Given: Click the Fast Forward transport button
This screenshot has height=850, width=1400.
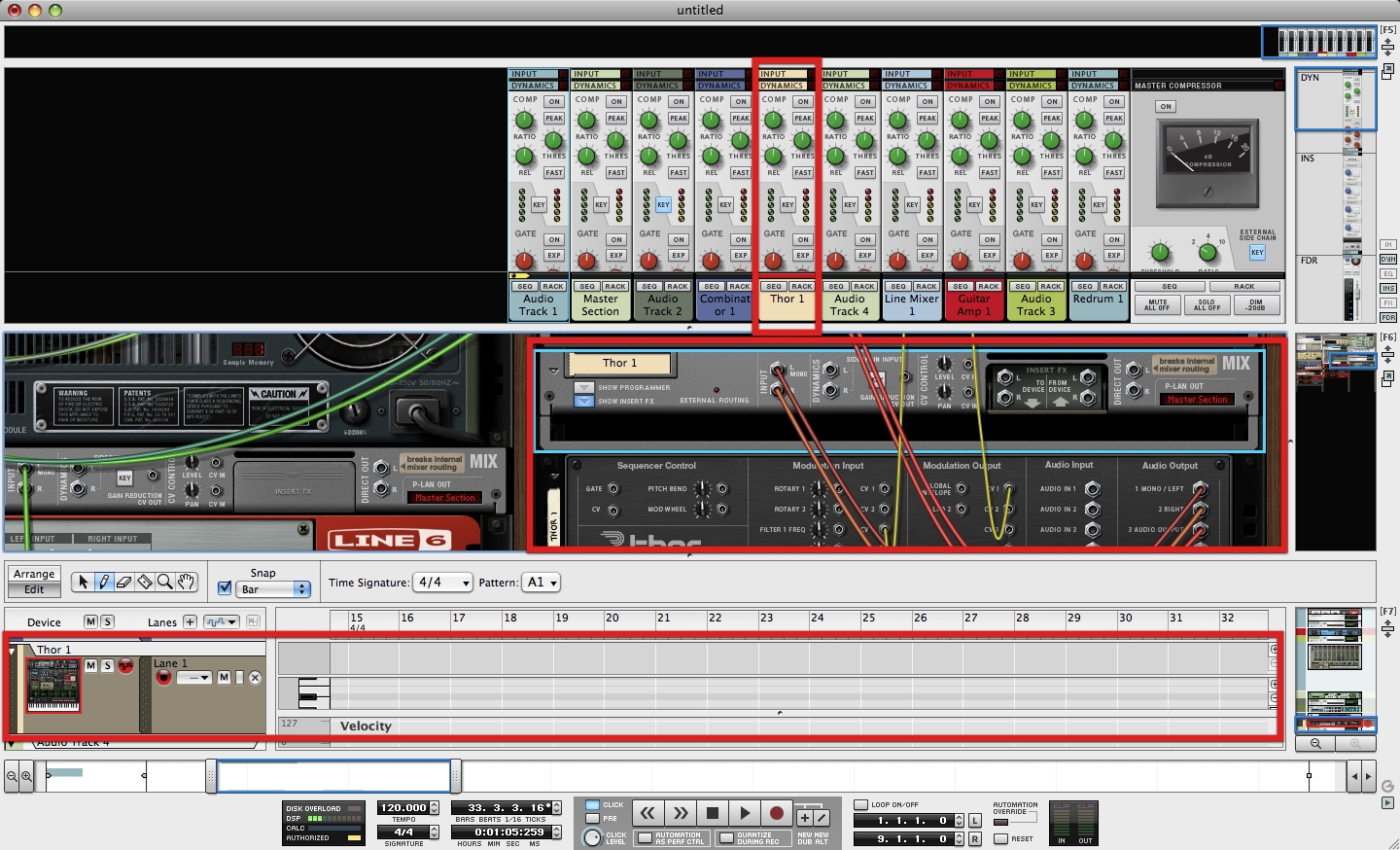Looking at the screenshot, I should click(x=681, y=813).
